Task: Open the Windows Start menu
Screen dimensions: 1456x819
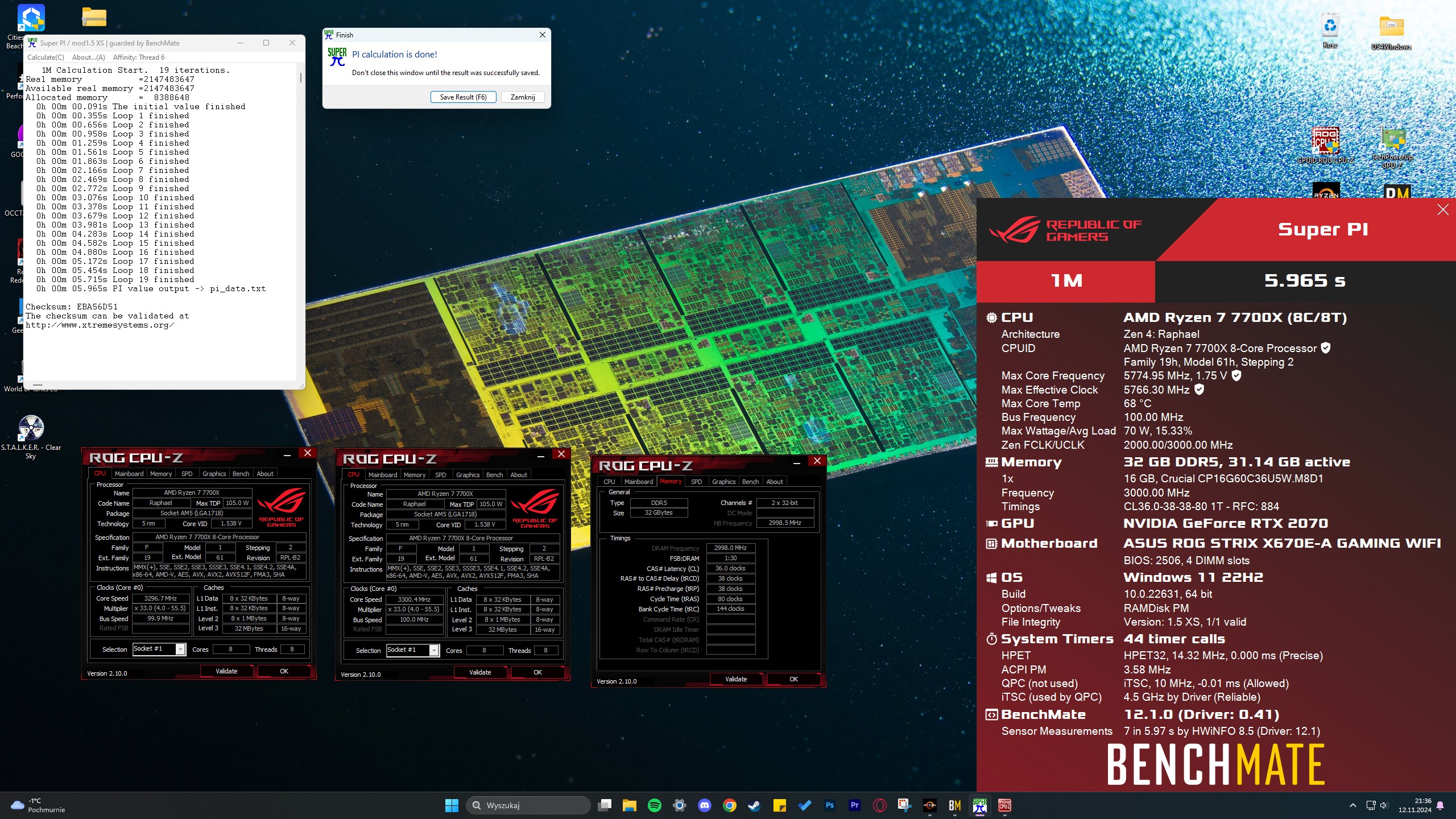Action: (x=452, y=805)
